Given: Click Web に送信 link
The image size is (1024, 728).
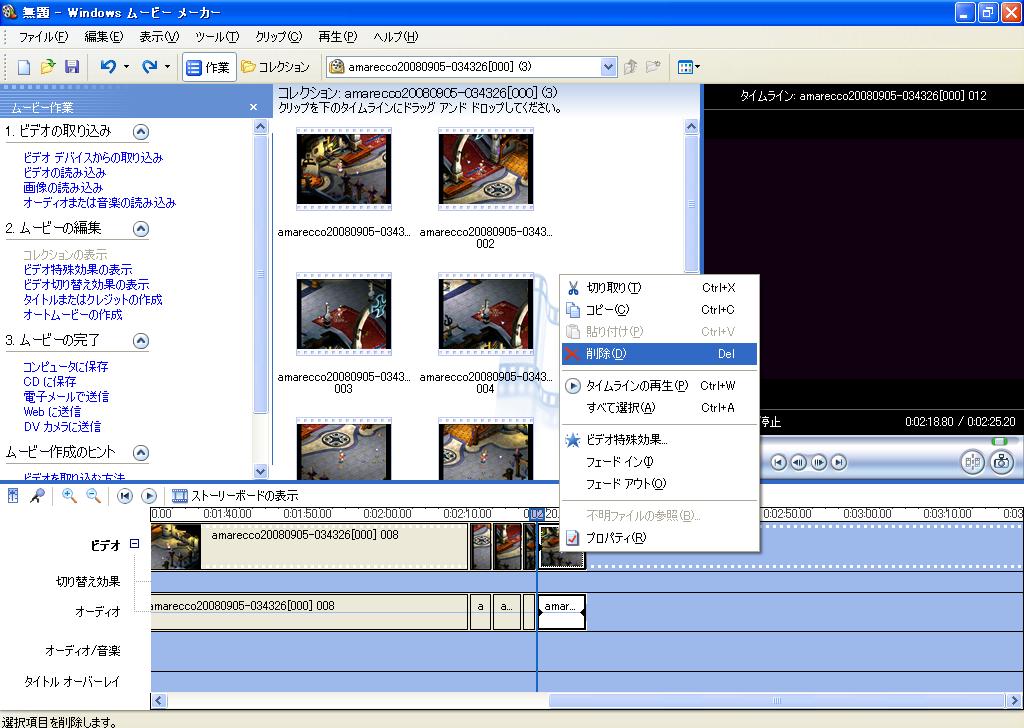Looking at the screenshot, I should point(52,411).
